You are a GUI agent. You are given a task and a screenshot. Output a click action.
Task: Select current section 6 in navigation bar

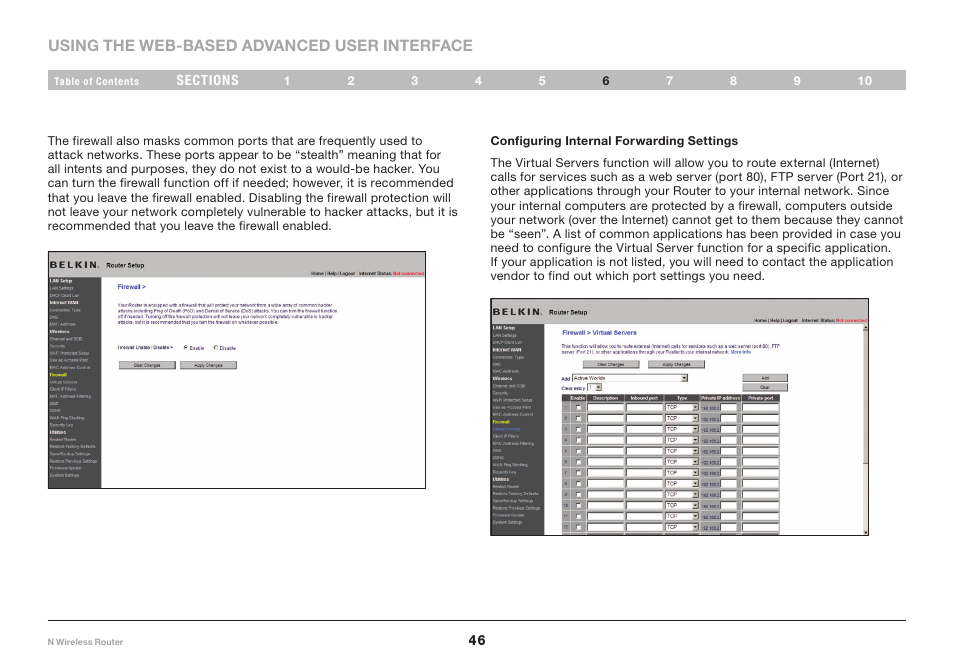pos(606,81)
